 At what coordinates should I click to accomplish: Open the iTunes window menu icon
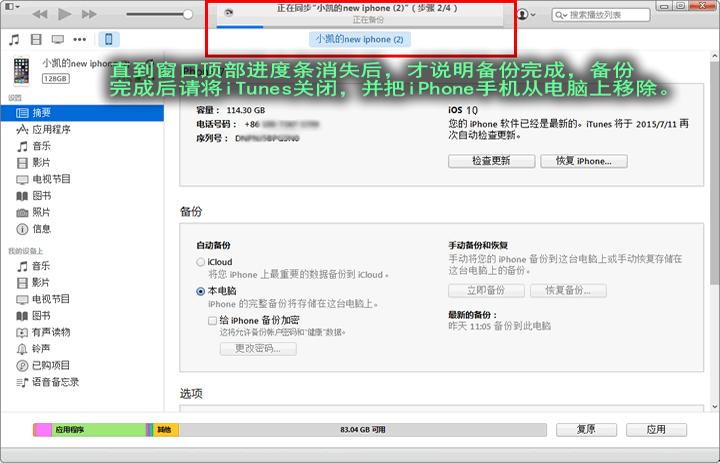tap(12, 6)
